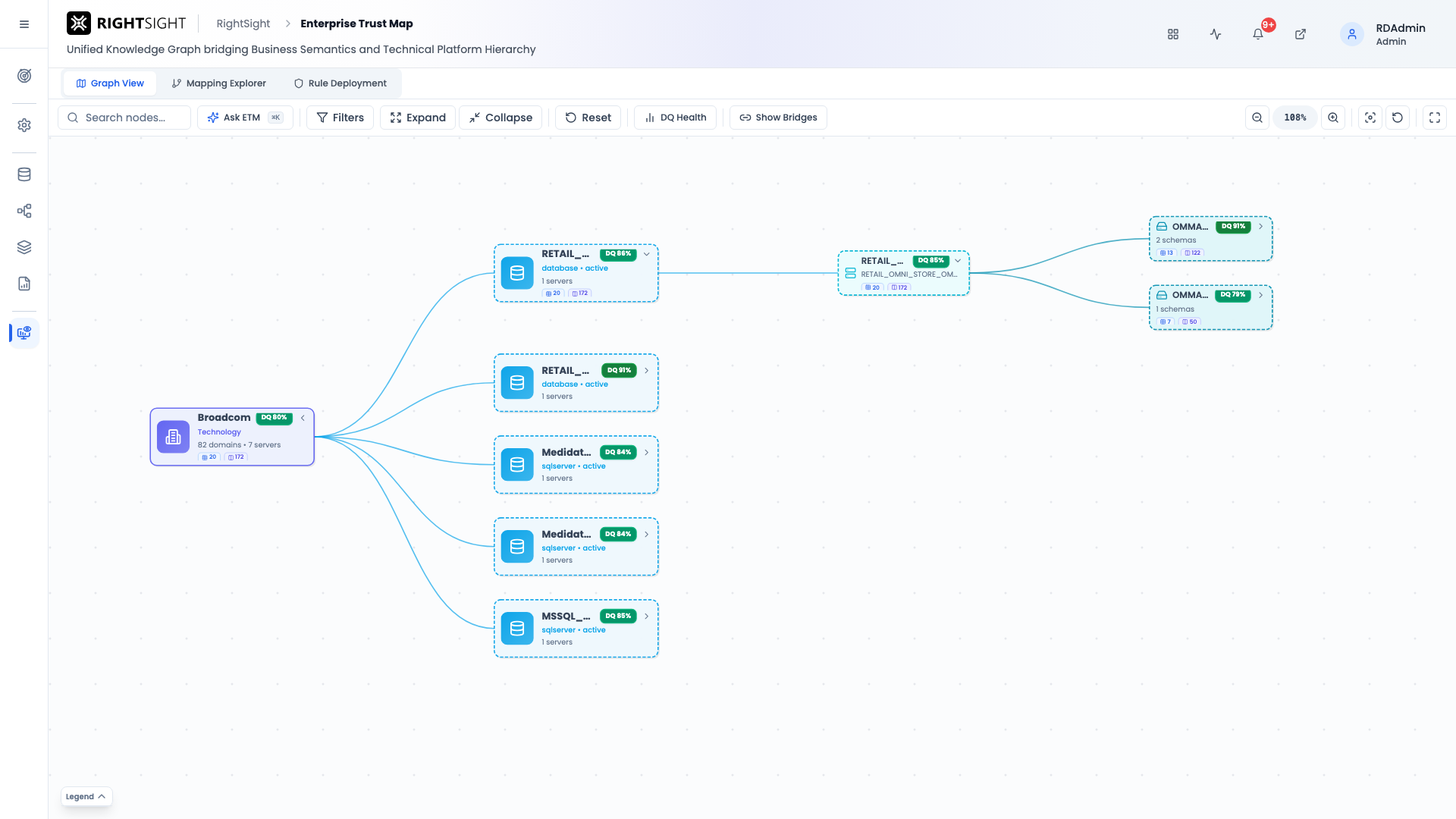1456x819 pixels.
Task: Click database icon on MSSQL node
Action: tap(517, 629)
